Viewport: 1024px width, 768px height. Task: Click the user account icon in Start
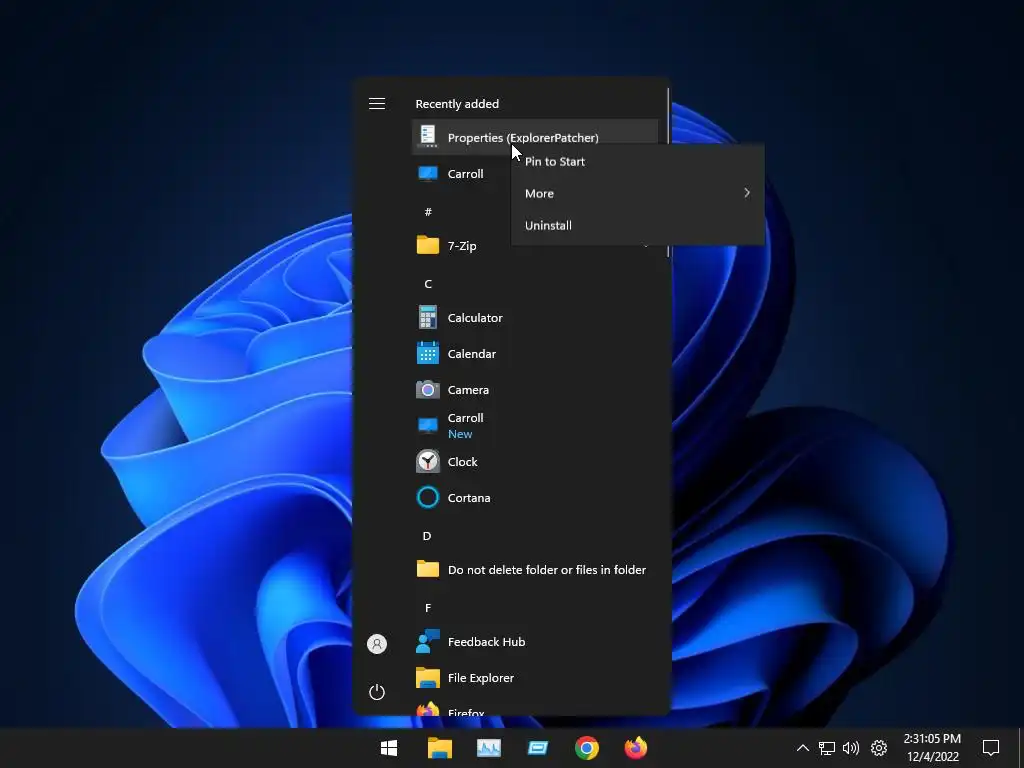(377, 644)
